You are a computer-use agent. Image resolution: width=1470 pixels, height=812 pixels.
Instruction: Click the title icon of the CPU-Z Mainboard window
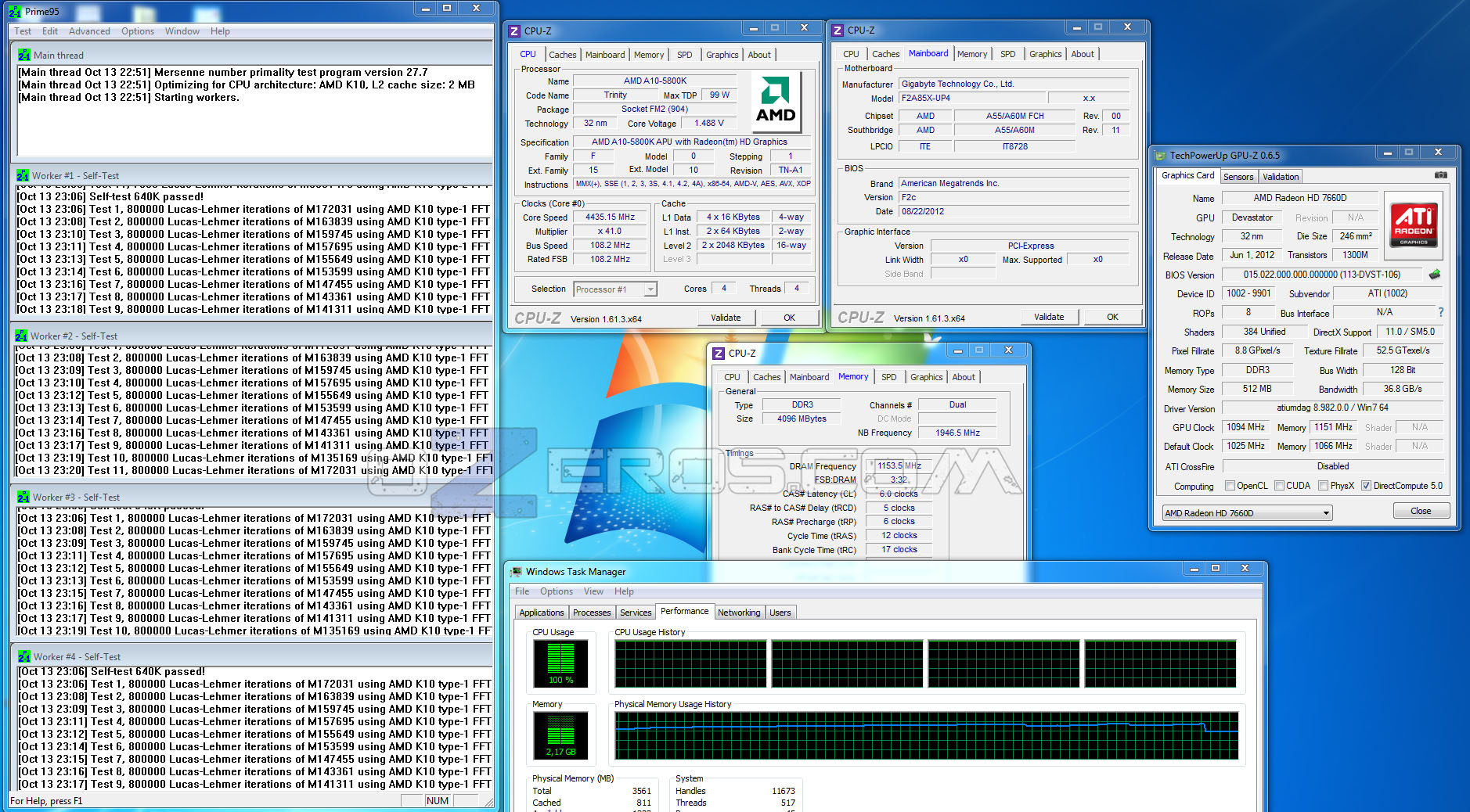838,31
